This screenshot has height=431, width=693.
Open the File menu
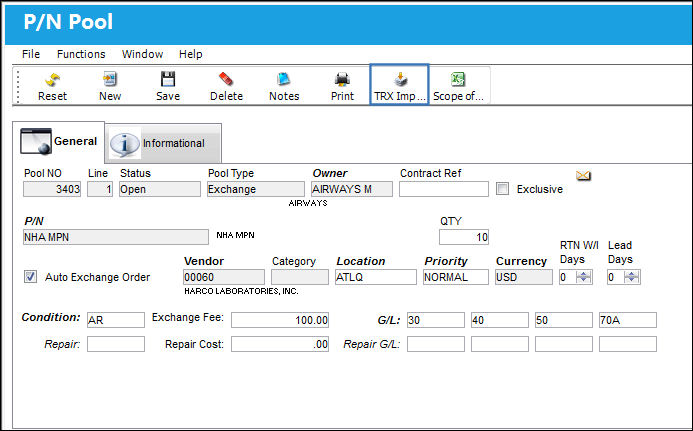pyautogui.click(x=31, y=54)
